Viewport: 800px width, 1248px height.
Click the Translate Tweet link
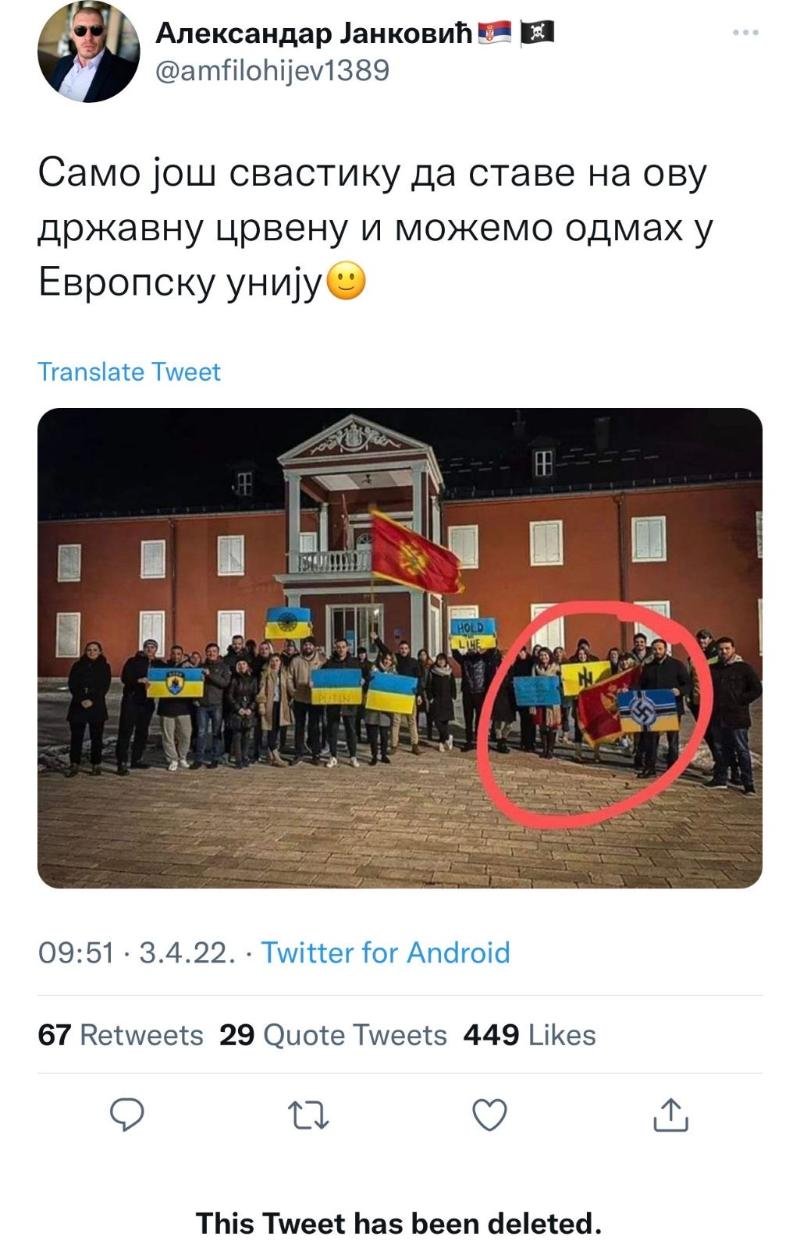coord(129,372)
